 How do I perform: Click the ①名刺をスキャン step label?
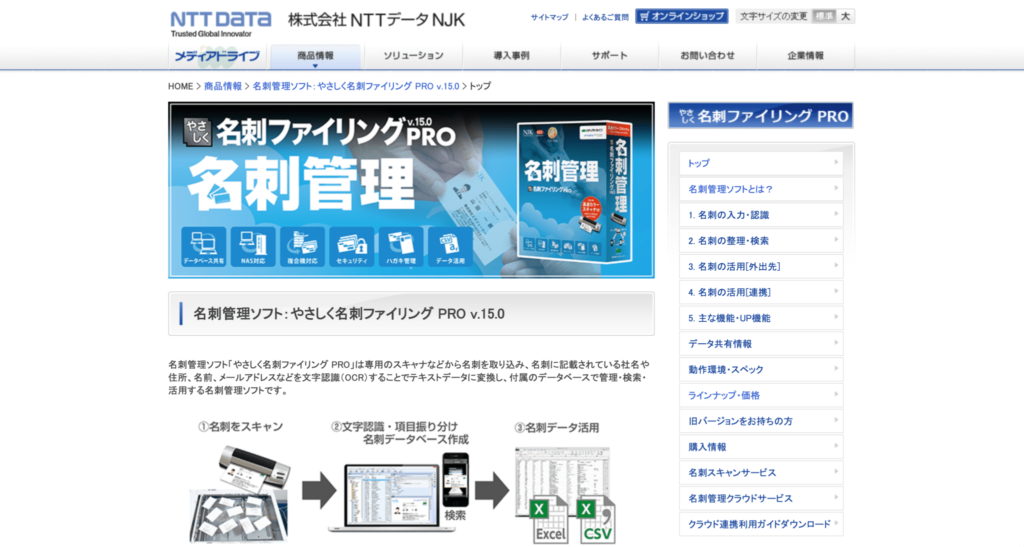pyautogui.click(x=240, y=427)
